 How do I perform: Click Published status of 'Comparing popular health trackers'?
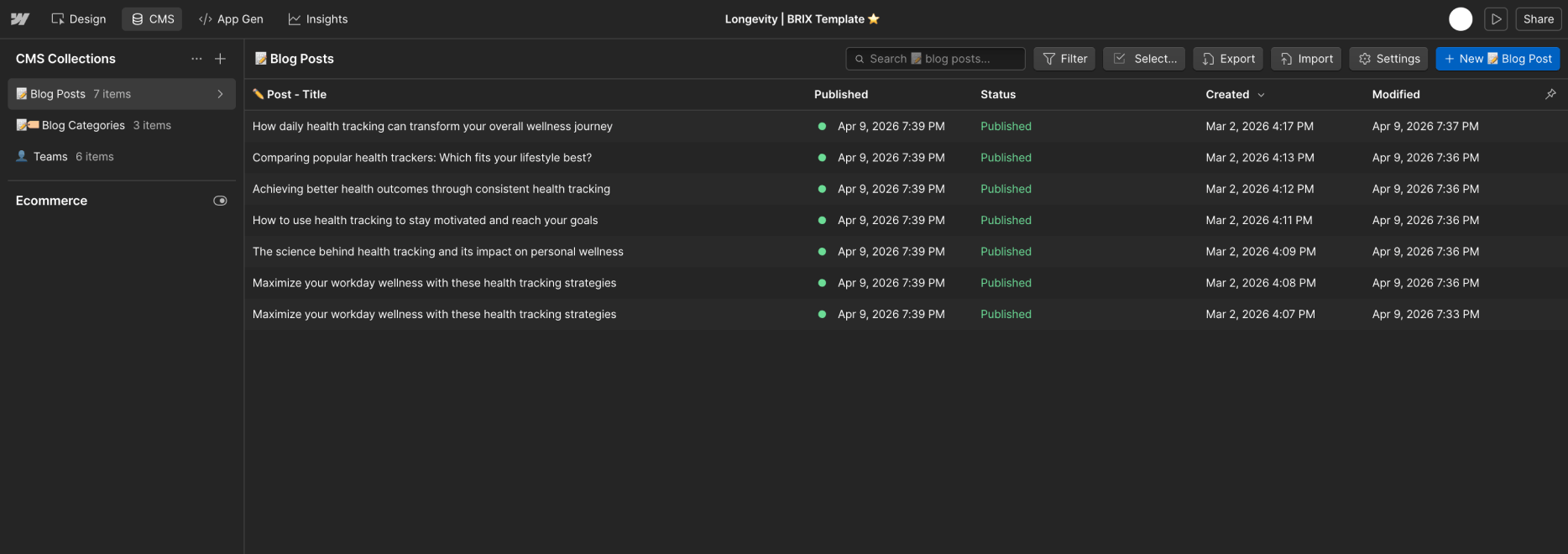coord(1006,157)
